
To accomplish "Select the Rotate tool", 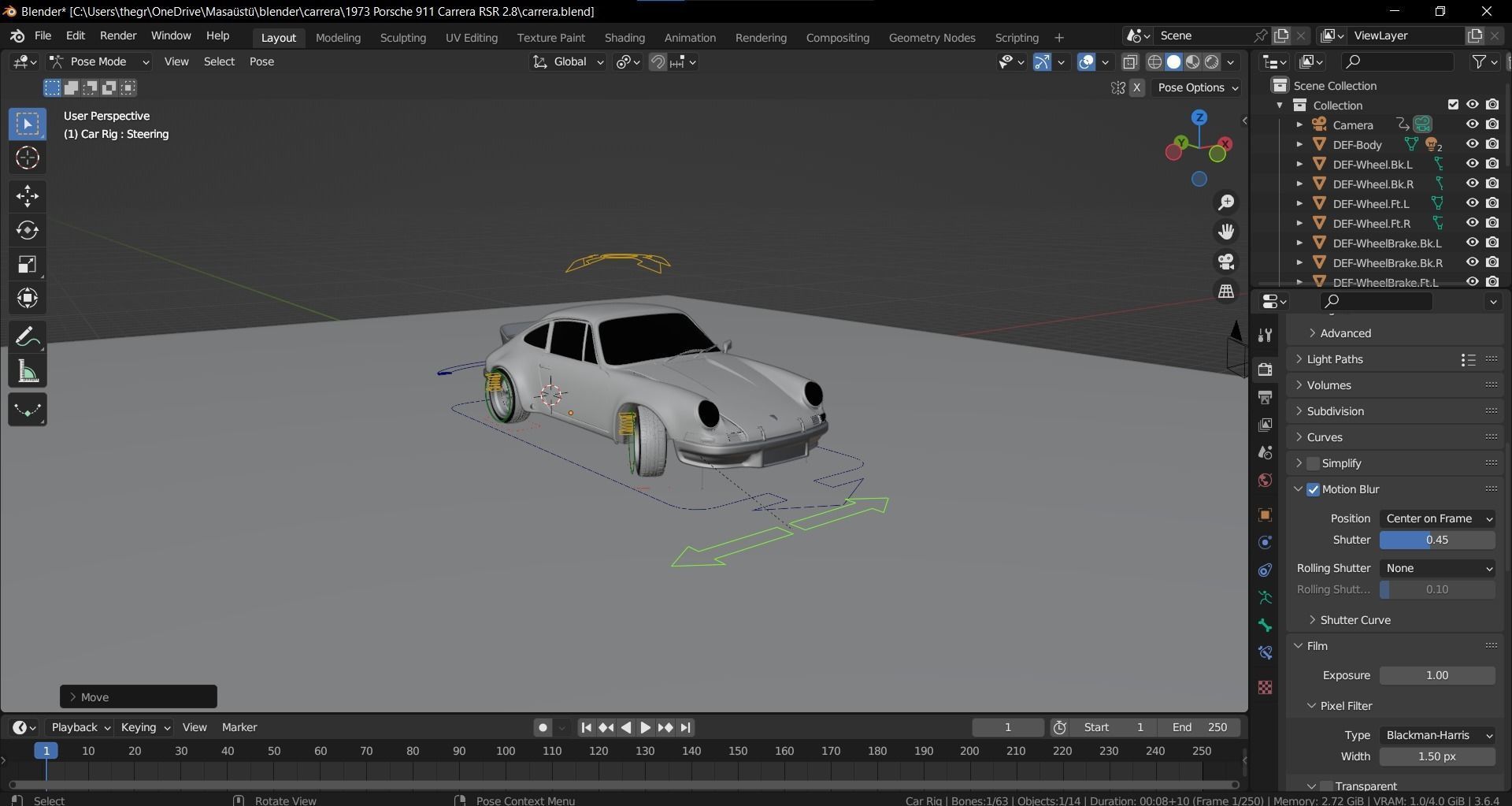I will coord(28,230).
